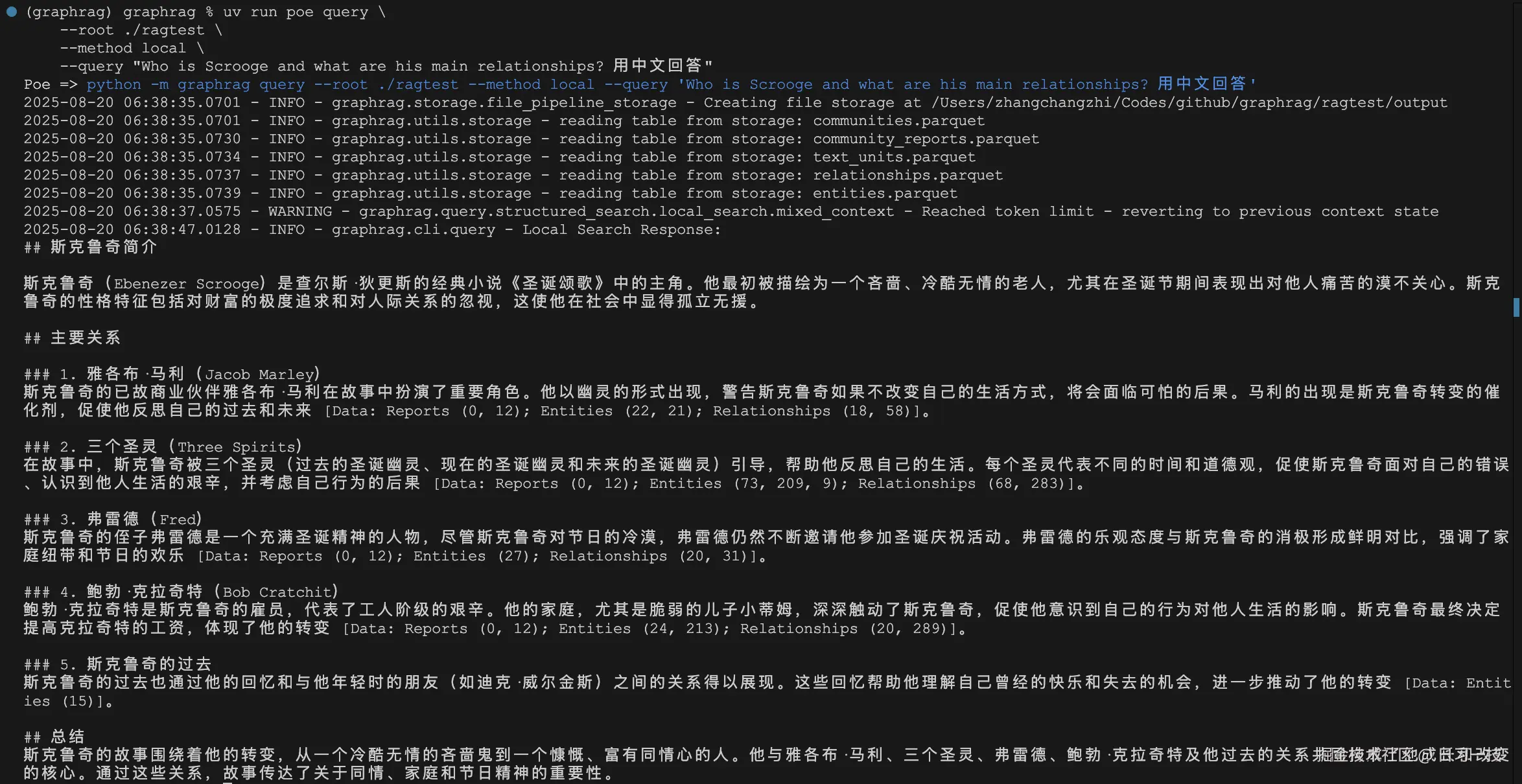This screenshot has height=784, width=1522.
Task: Click the relationships.parquet log entry
Action: tap(907, 175)
